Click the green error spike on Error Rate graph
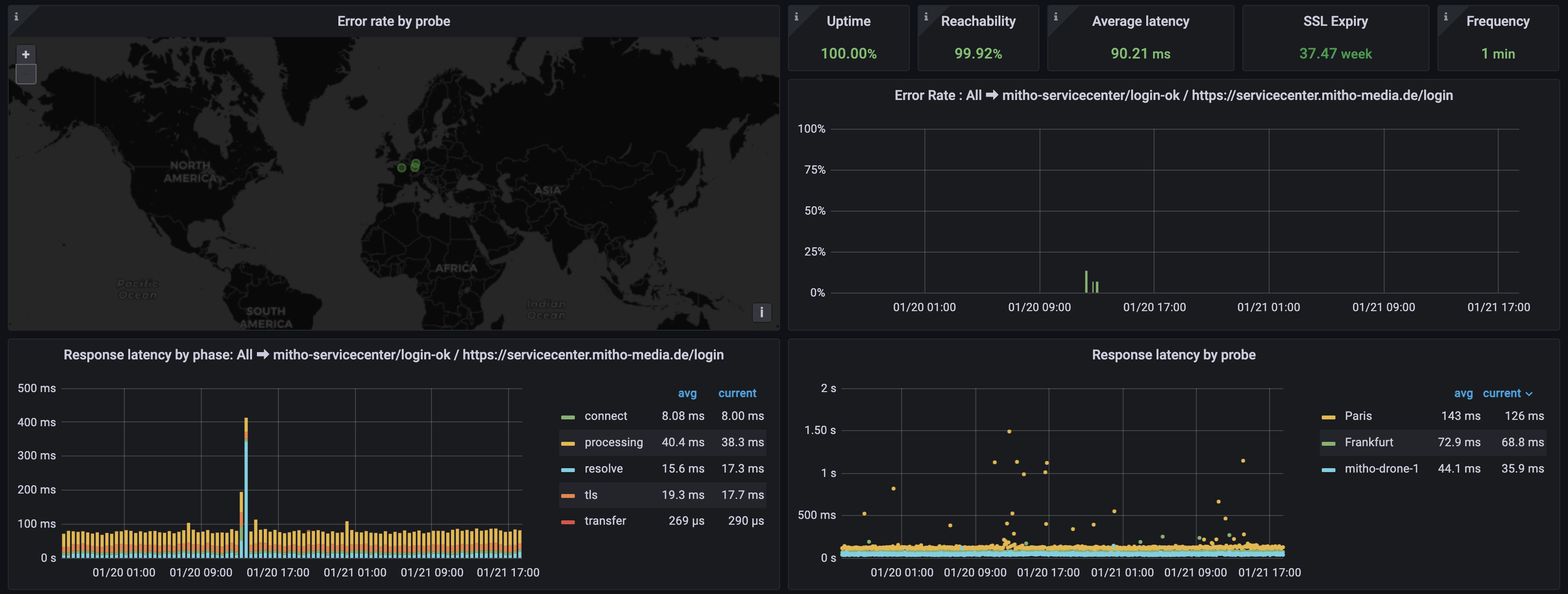Screen dimensions: 1568x594 pos(1086,282)
